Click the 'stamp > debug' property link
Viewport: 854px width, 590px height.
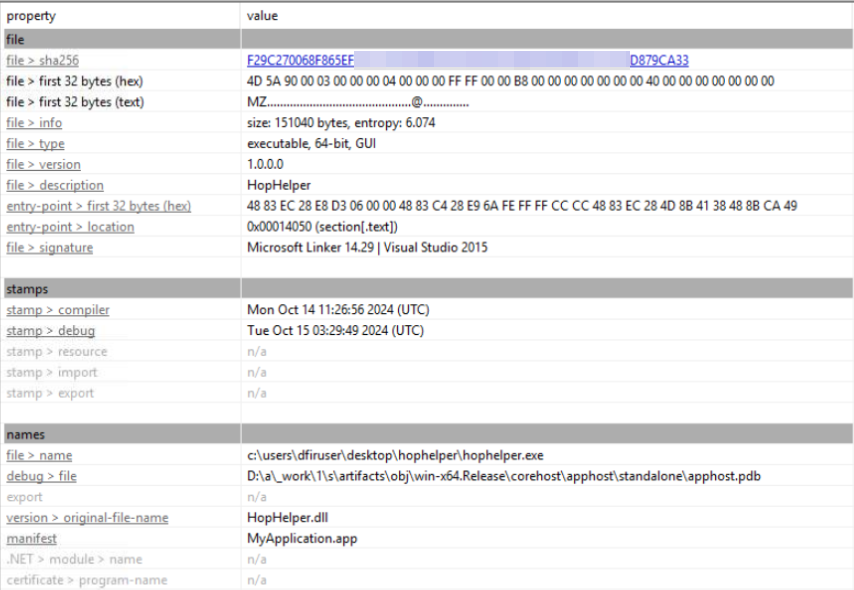[x=50, y=331]
